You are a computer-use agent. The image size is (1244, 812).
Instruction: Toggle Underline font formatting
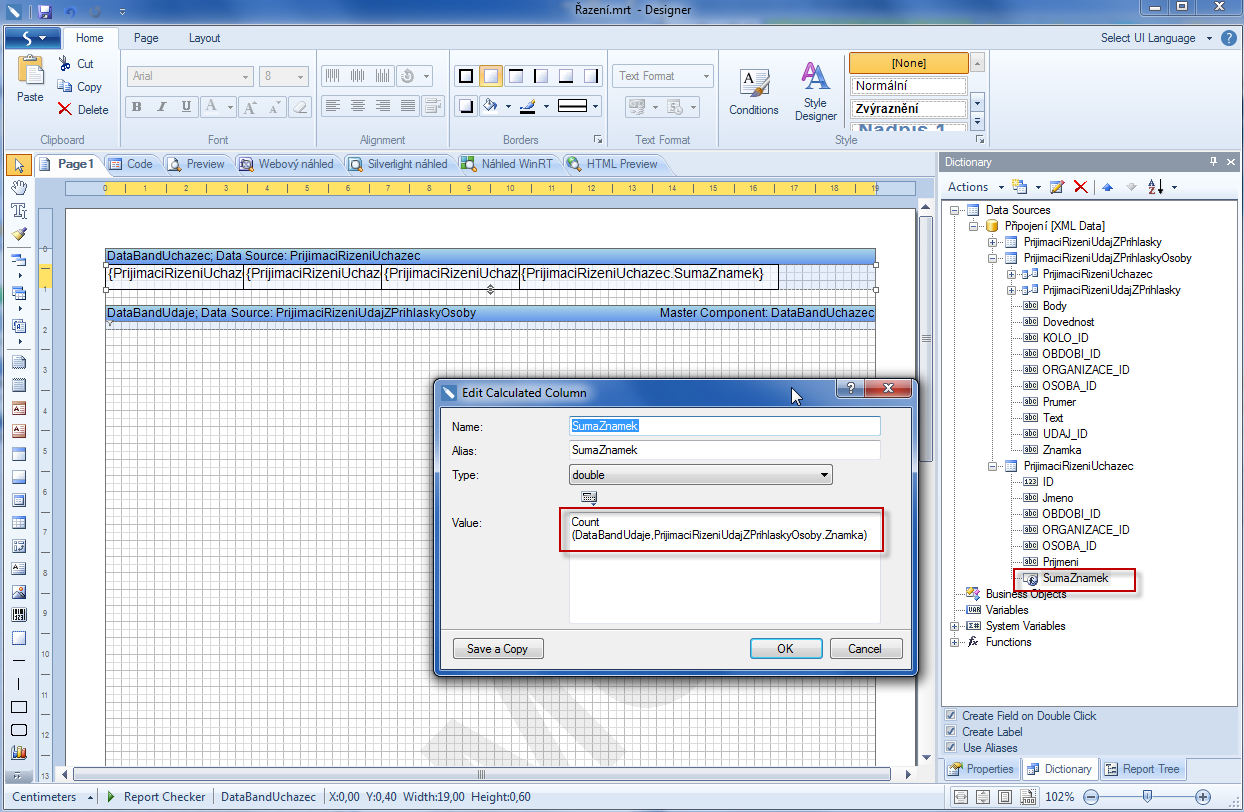(x=186, y=106)
